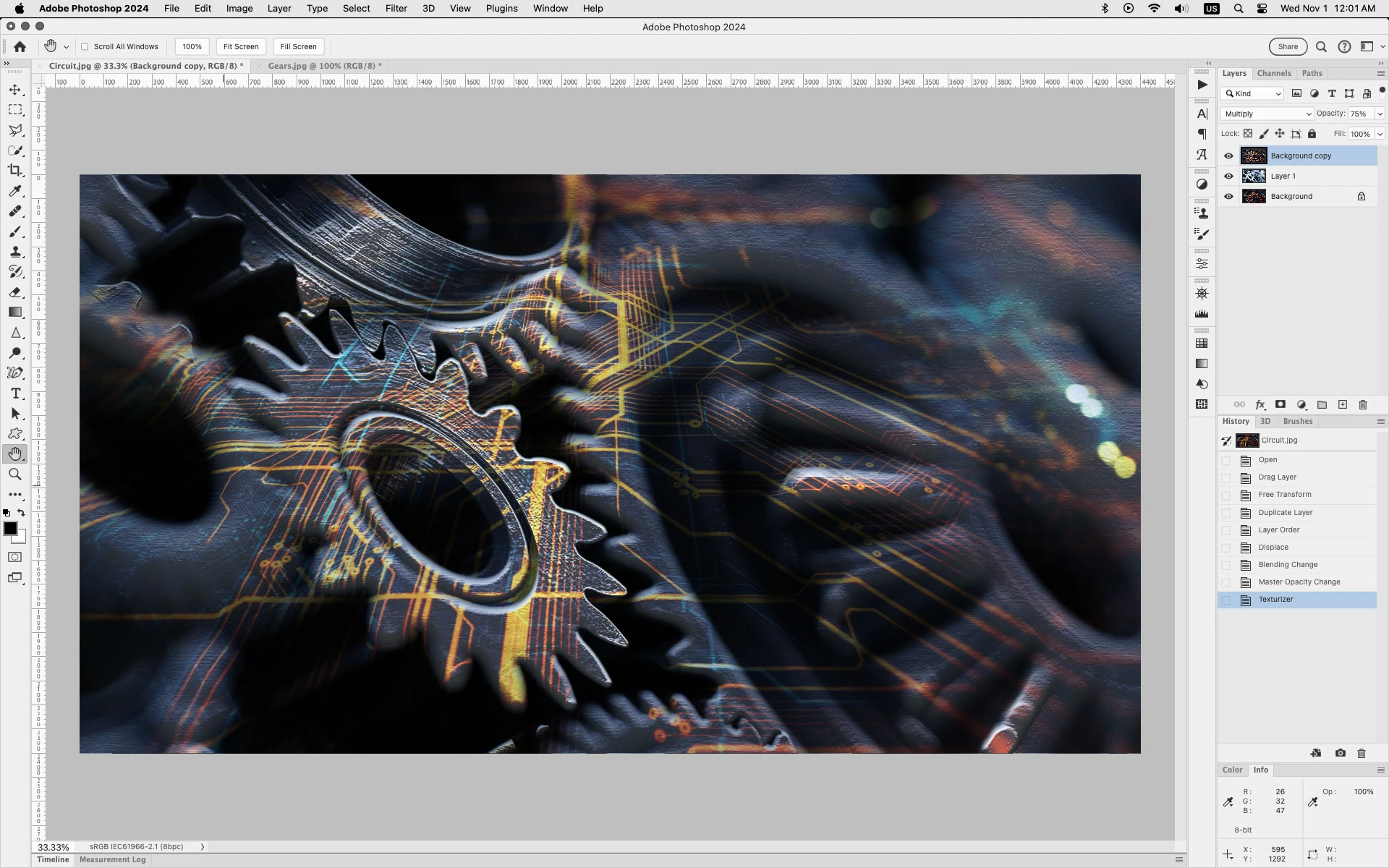
Task: Open the Filter menu
Action: (396, 9)
